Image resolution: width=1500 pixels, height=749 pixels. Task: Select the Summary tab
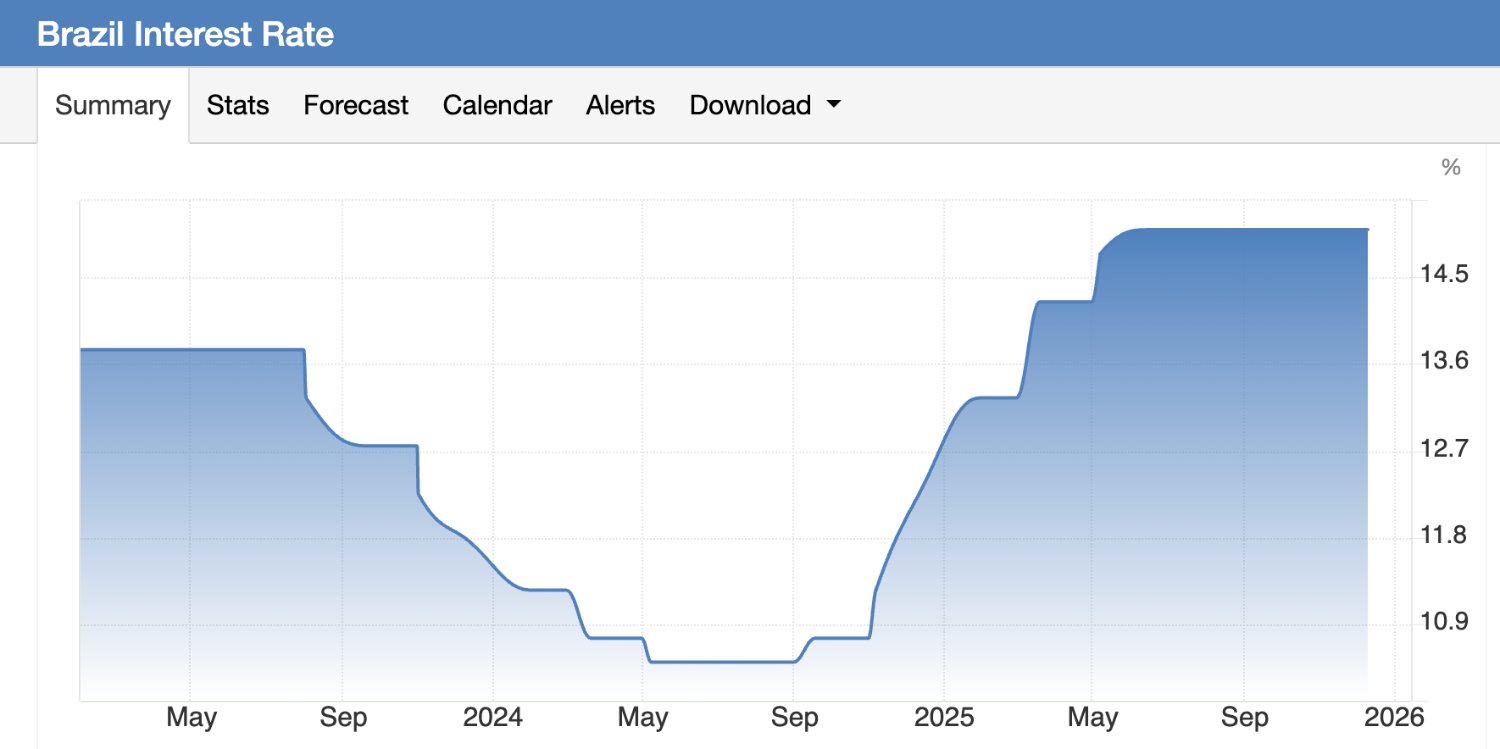click(113, 105)
